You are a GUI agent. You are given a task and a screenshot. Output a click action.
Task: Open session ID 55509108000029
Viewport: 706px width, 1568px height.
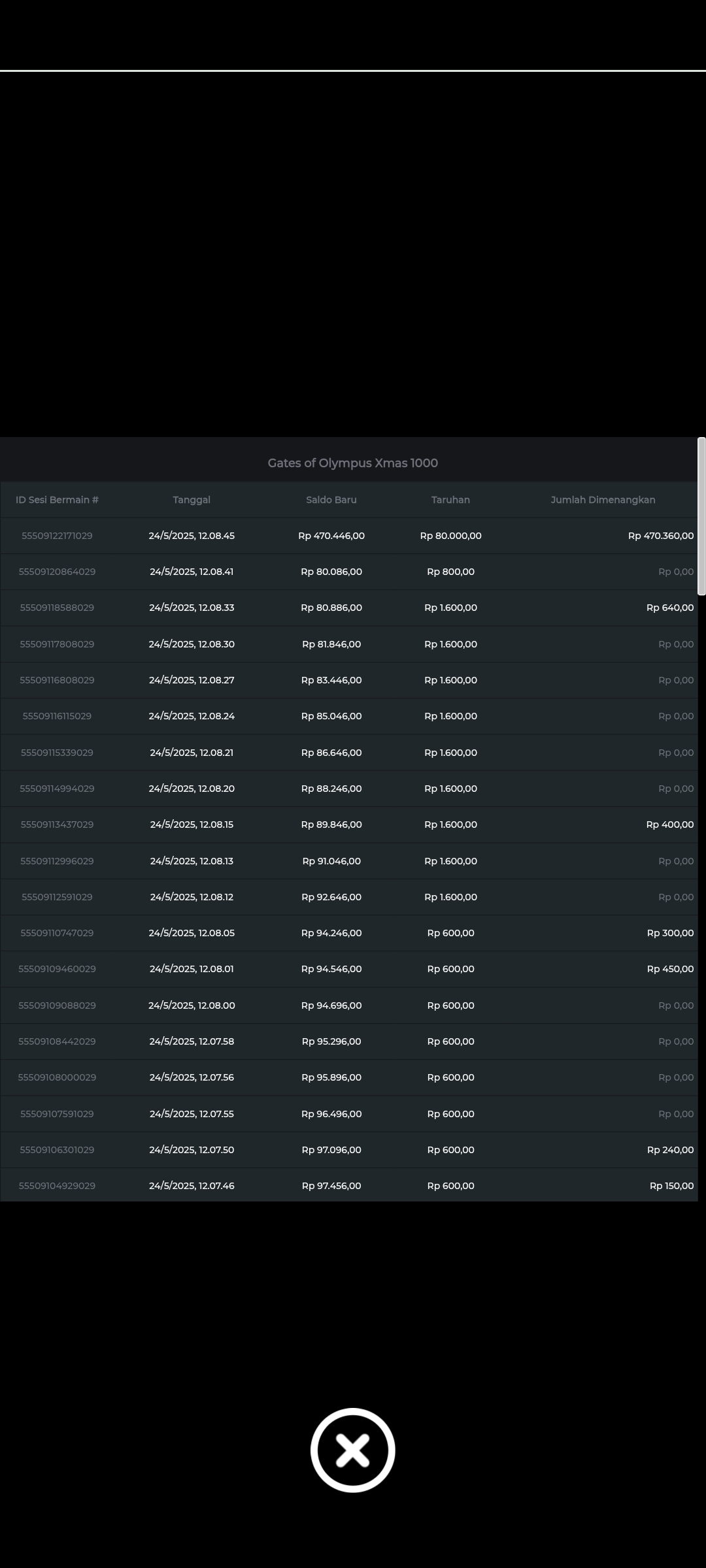point(57,1077)
